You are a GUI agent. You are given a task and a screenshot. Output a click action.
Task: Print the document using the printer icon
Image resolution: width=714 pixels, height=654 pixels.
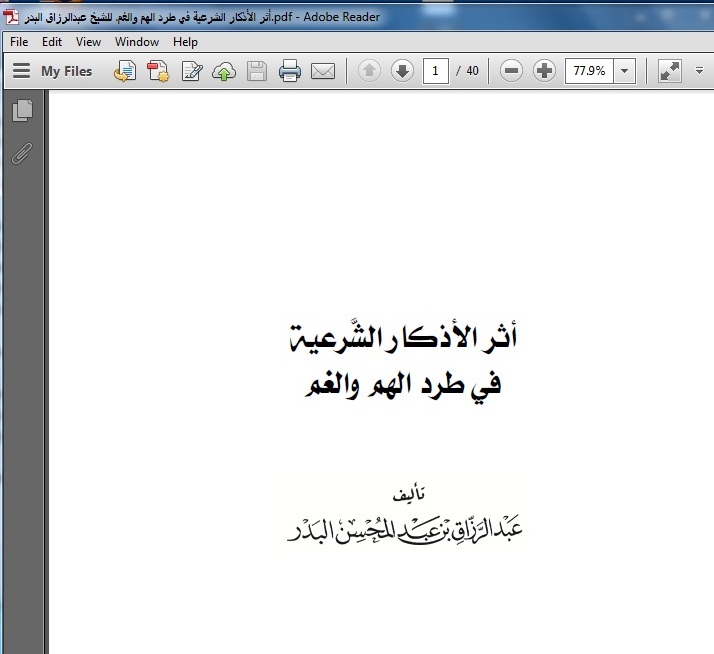coord(290,71)
